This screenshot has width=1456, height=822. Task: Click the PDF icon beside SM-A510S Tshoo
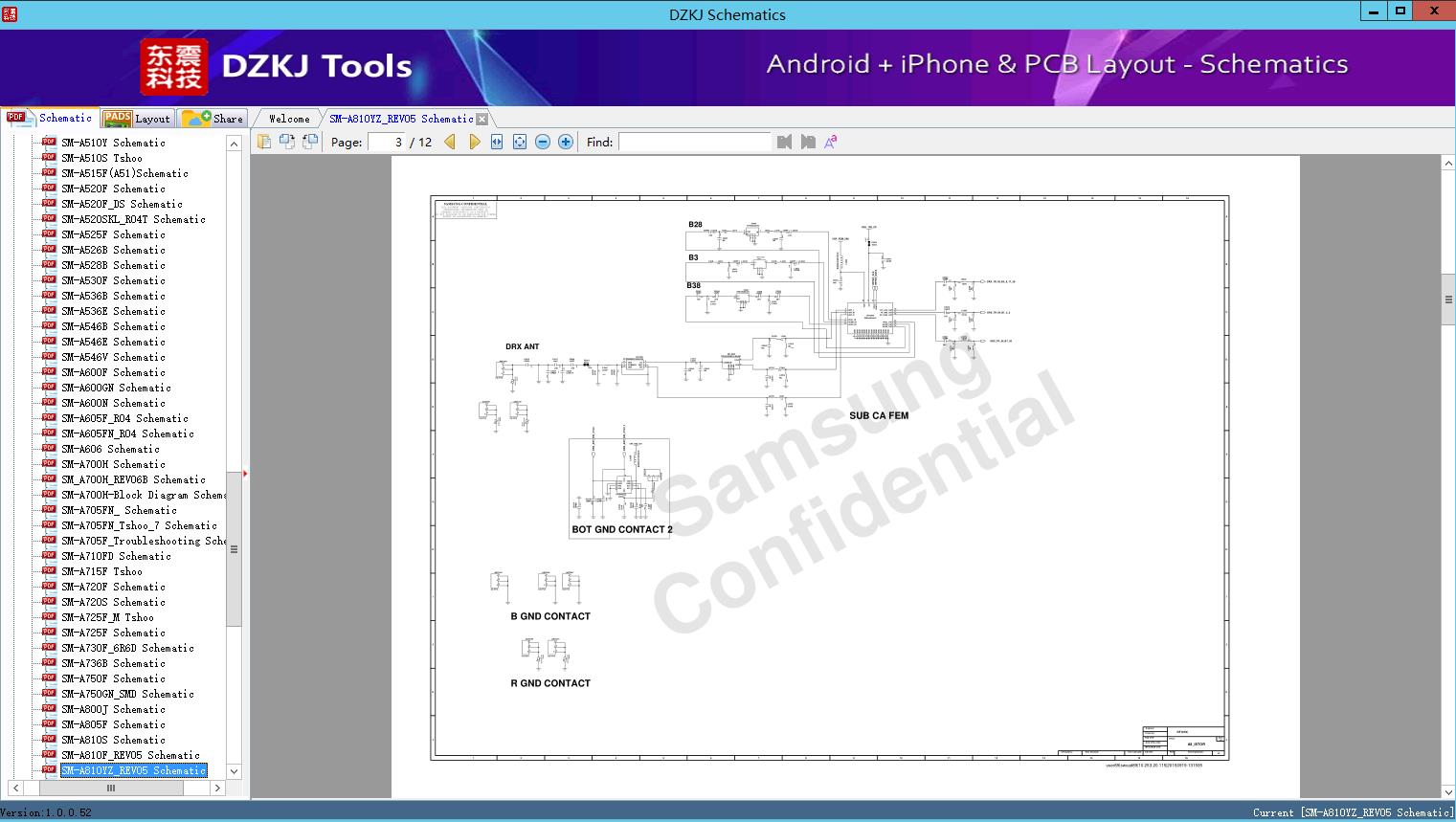coord(49,157)
